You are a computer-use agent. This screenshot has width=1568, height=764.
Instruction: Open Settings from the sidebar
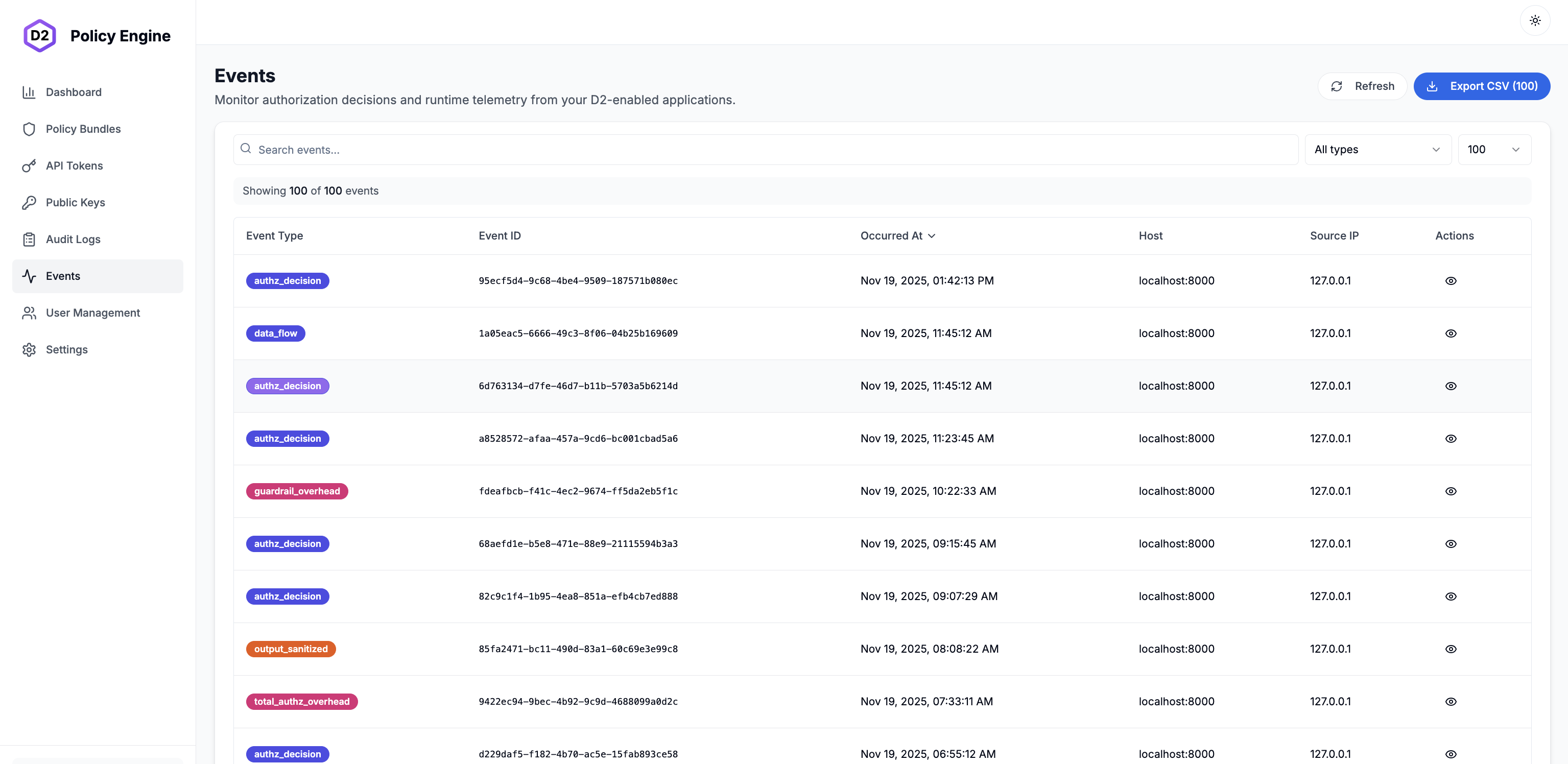[67, 349]
